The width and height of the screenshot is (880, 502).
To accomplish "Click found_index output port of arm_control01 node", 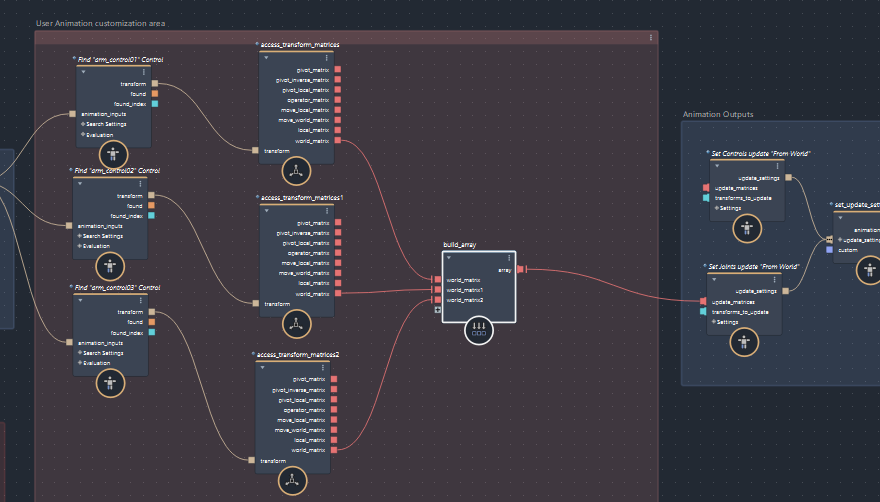I will pyautogui.click(x=155, y=104).
